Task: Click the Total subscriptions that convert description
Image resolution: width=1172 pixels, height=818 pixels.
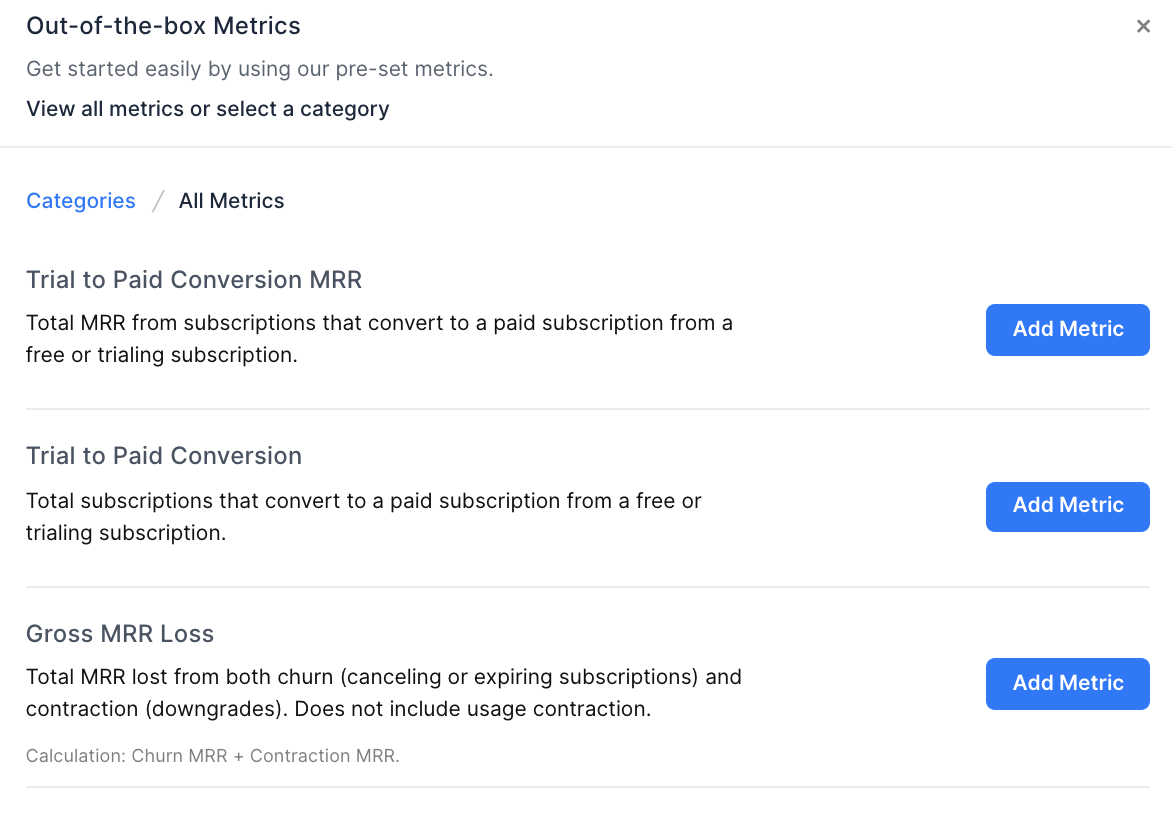Action: [364, 516]
